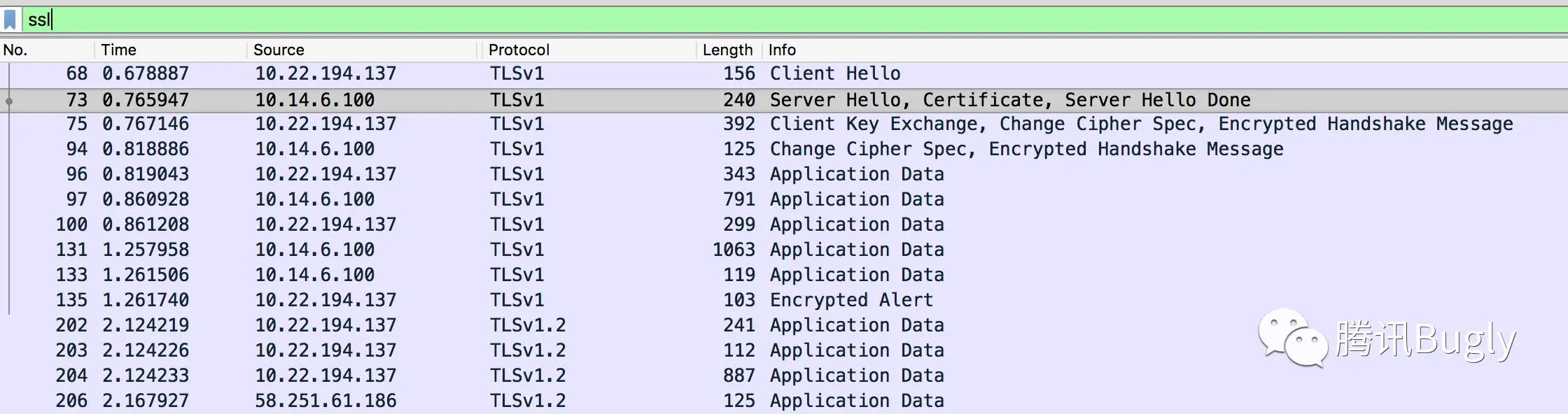This screenshot has width=1568, height=414.
Task: Click the related-packet marker beside packet 73
Action: pyautogui.click(x=9, y=101)
